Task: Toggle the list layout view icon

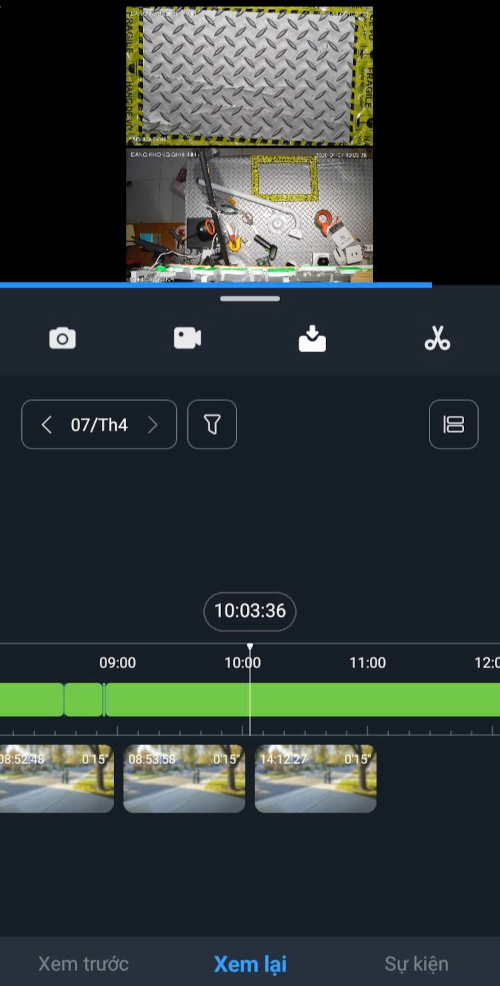Action: coord(453,424)
